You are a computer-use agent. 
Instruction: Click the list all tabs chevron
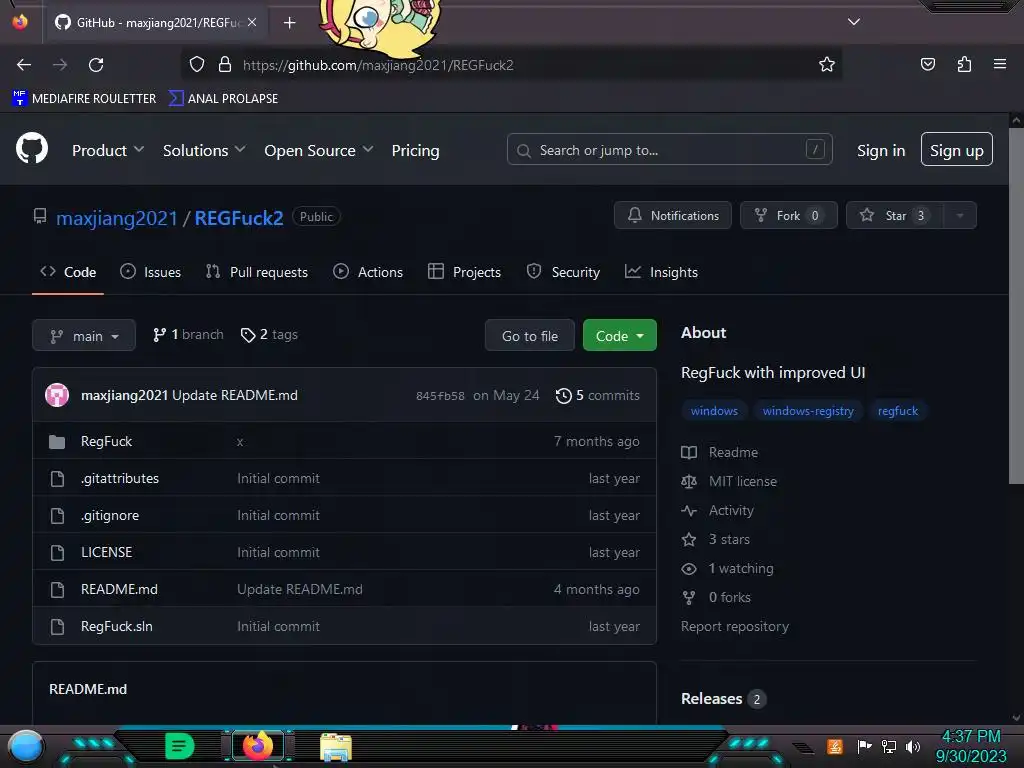point(854,22)
